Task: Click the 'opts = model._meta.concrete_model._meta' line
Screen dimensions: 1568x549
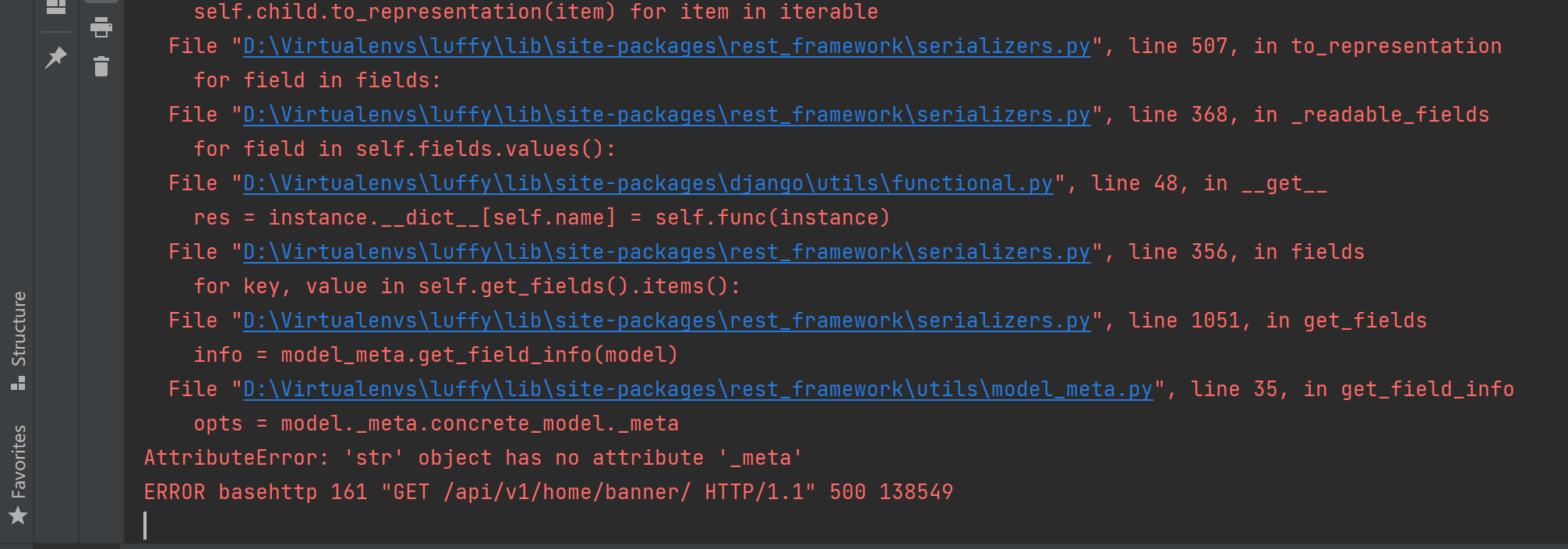Action: click(x=436, y=423)
